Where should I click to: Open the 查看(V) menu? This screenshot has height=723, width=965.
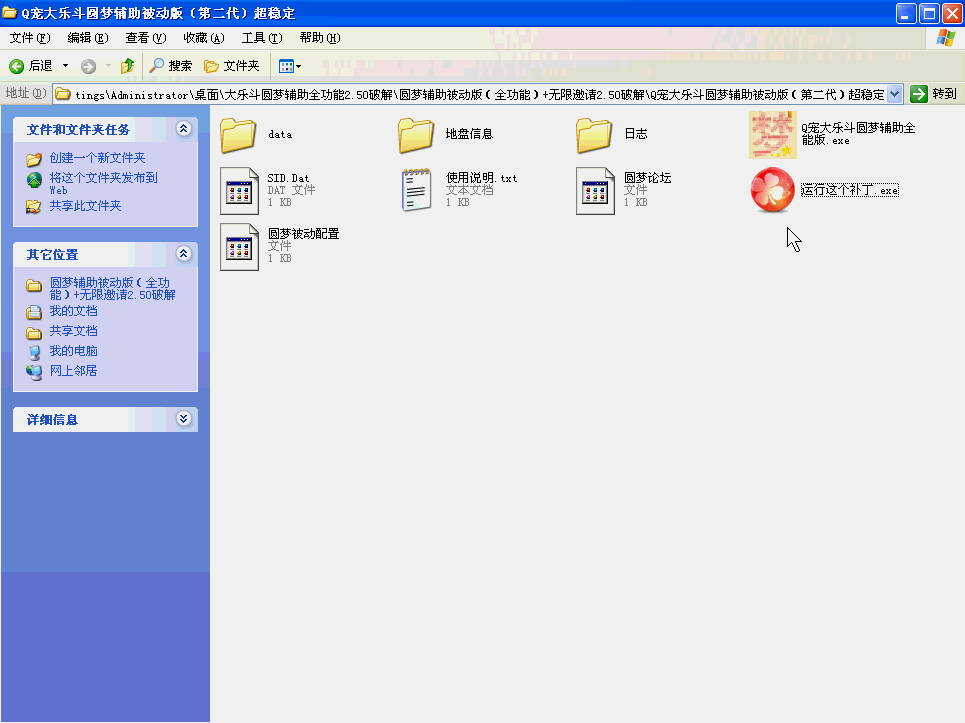[x=146, y=38]
